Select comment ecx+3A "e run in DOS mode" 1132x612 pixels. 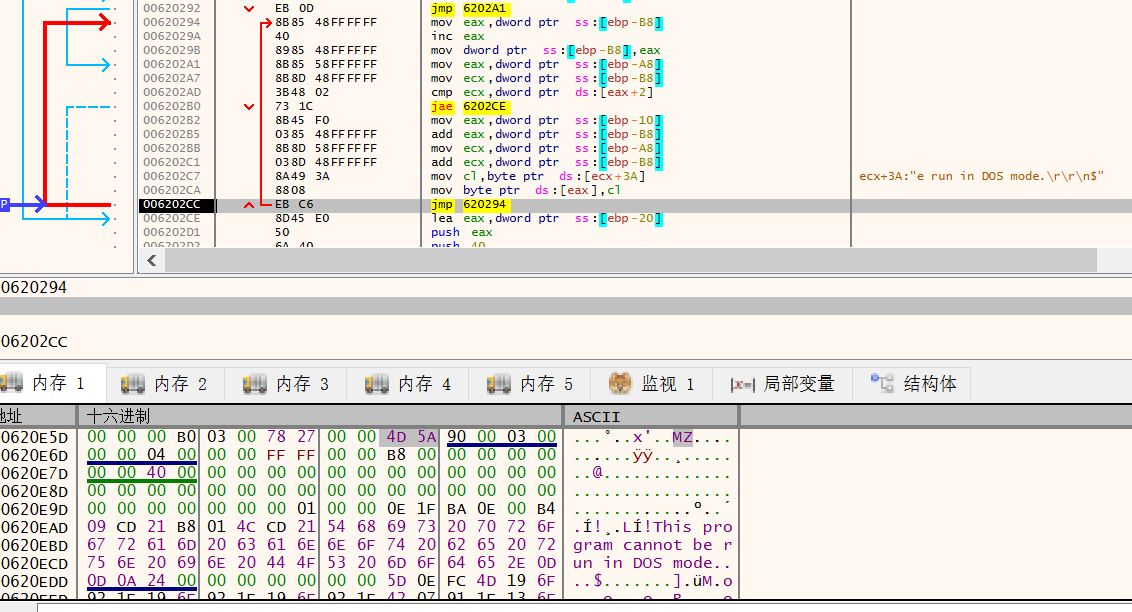981,176
